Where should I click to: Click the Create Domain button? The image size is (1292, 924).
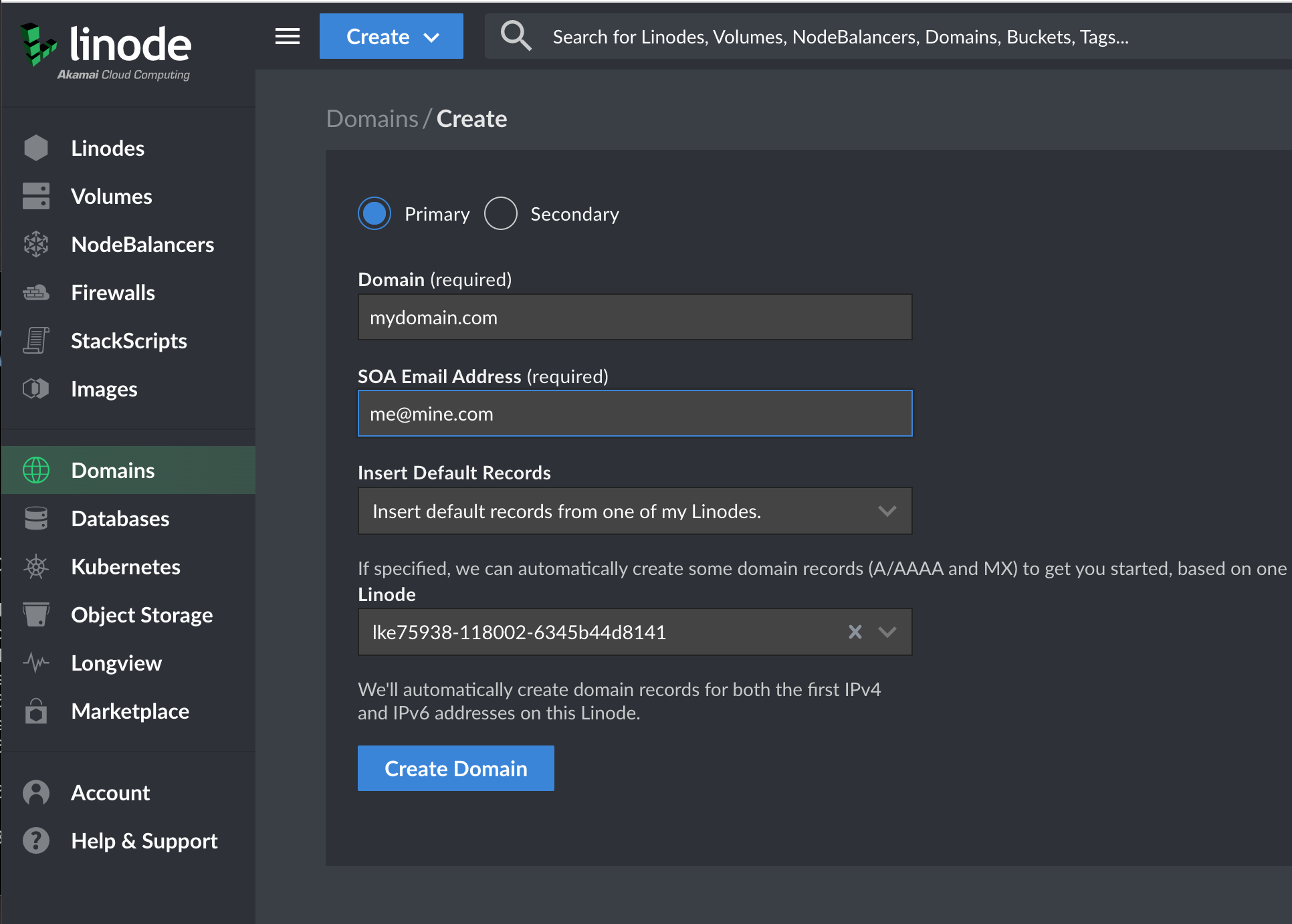pyautogui.click(x=455, y=768)
